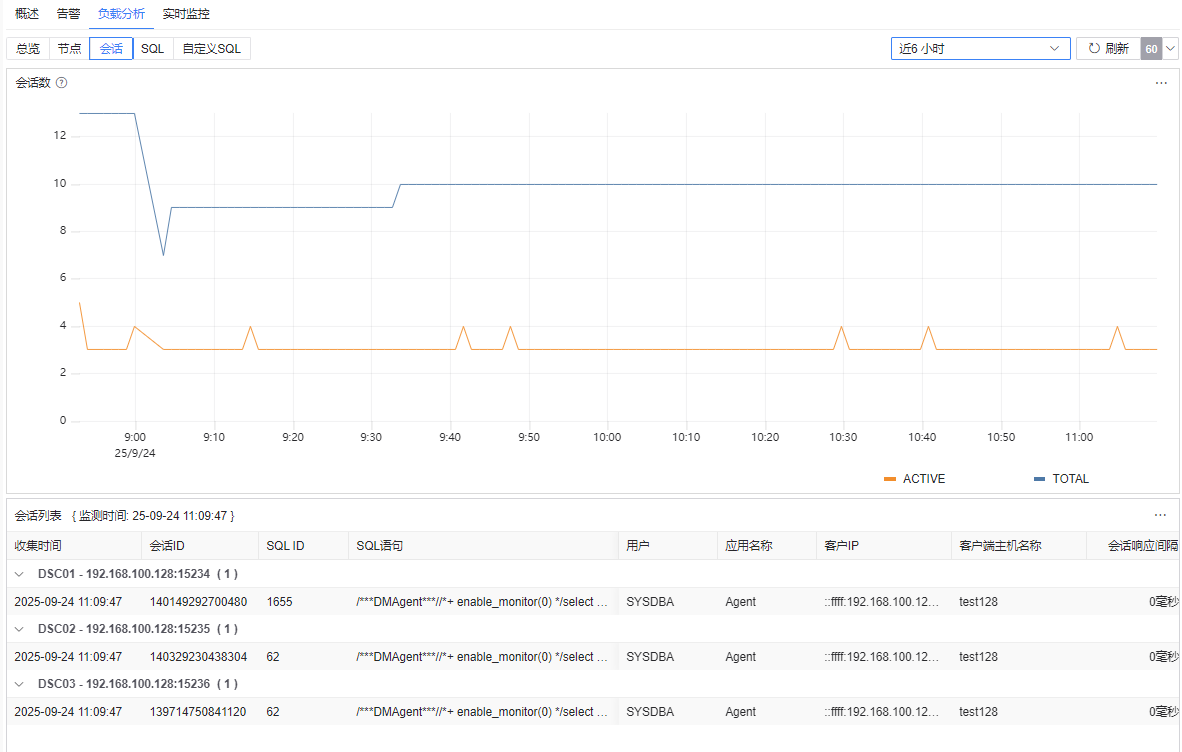
Task: Click the SQL statement in session 140149292700480 row
Action: [x=482, y=602]
